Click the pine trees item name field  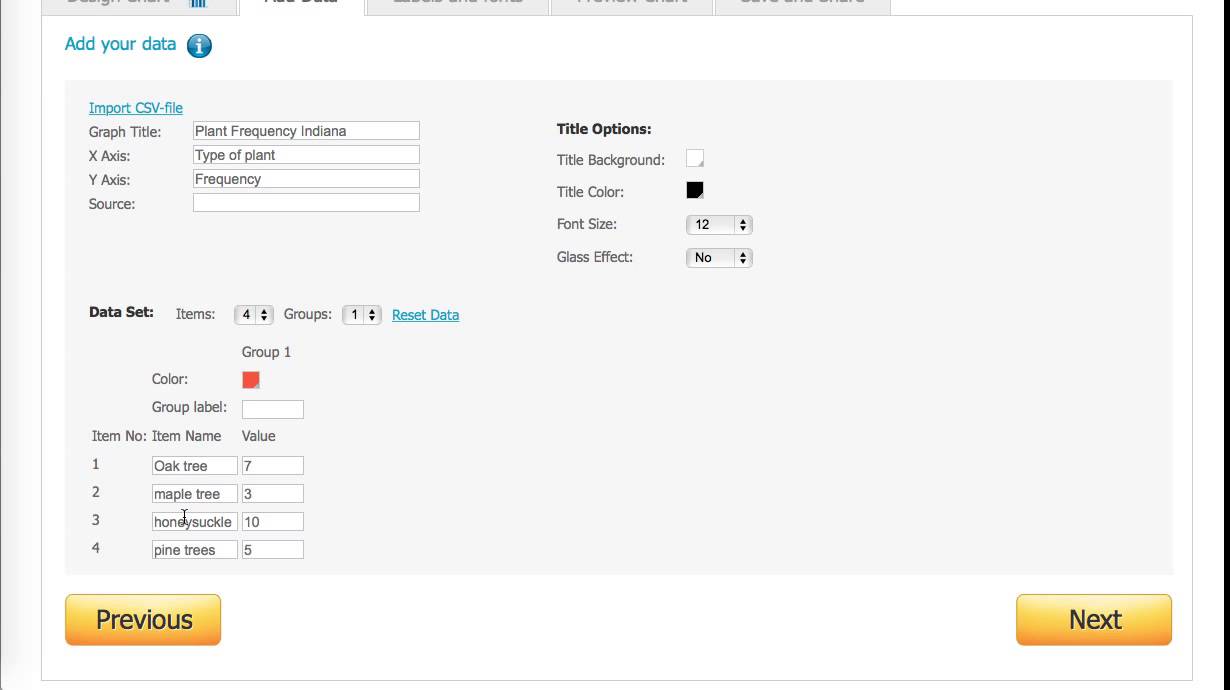[x=195, y=550]
